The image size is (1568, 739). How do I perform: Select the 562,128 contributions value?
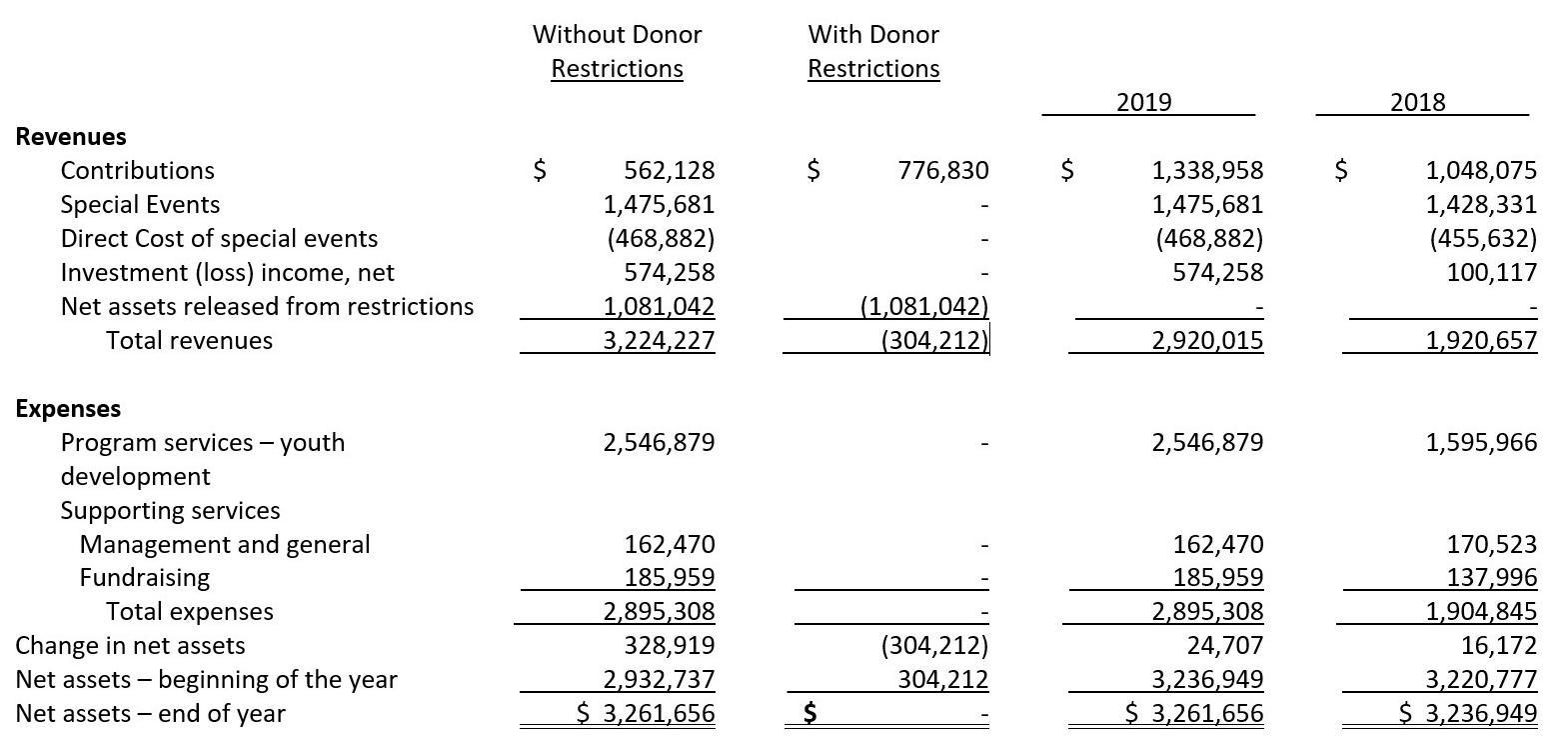click(x=670, y=170)
